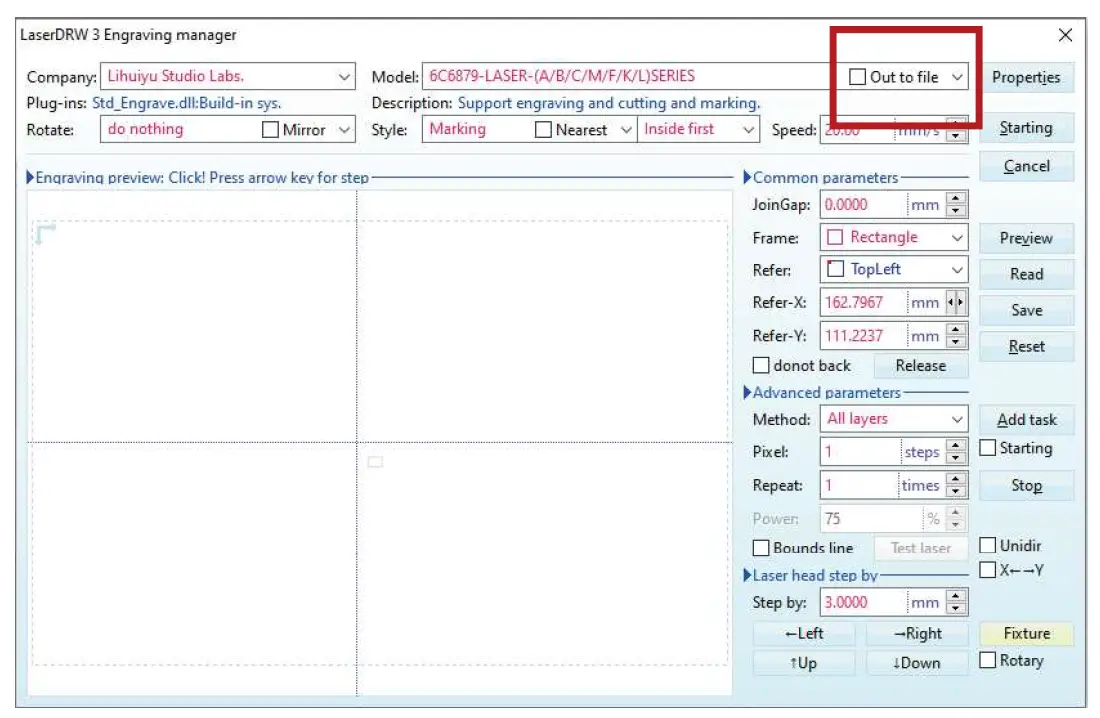This screenshot has height=718, width=1100.
Task: Collapse the Engraving preview section
Action: tap(30, 178)
